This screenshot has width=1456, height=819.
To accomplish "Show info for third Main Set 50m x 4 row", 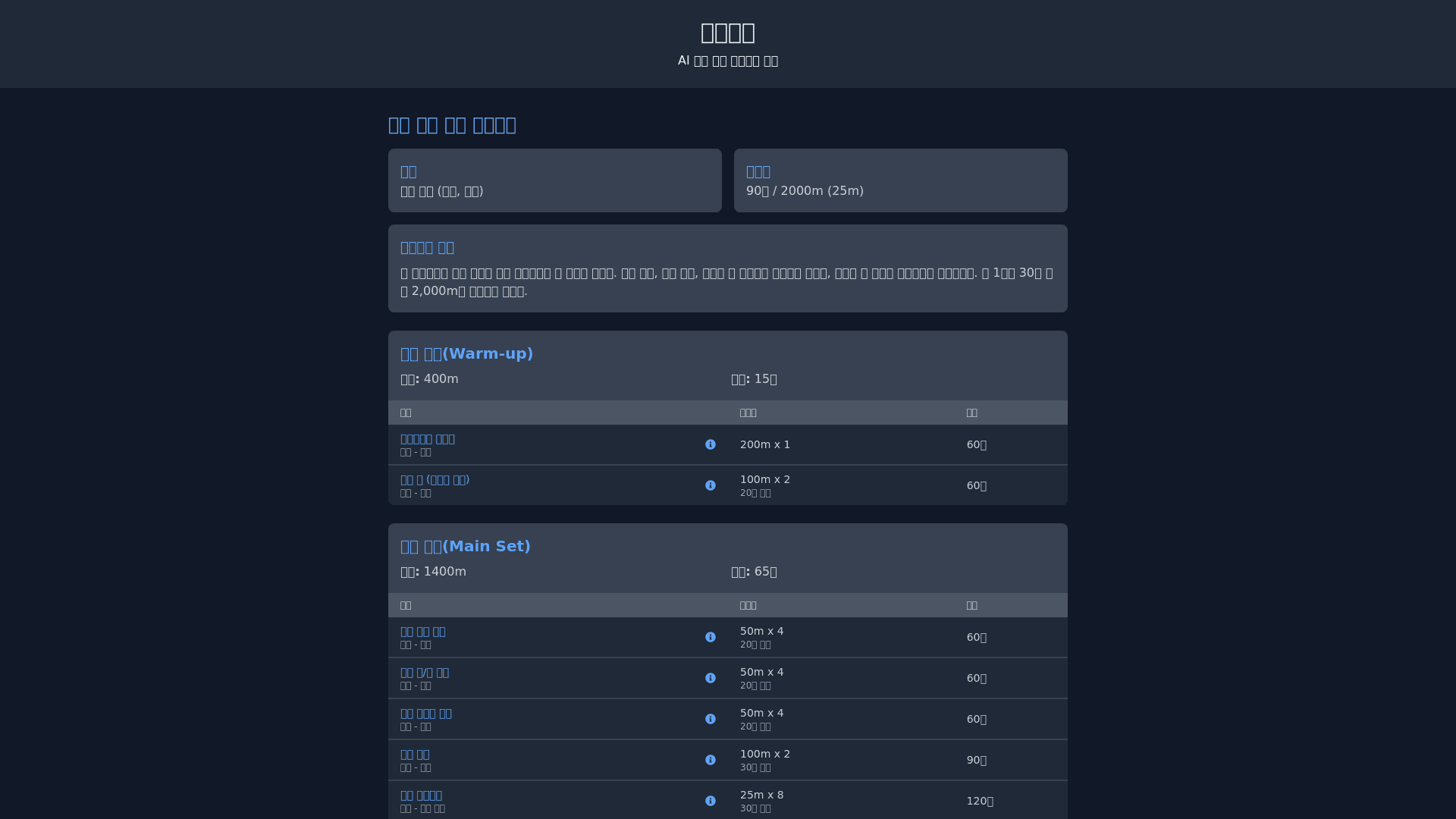I will click(x=710, y=719).
